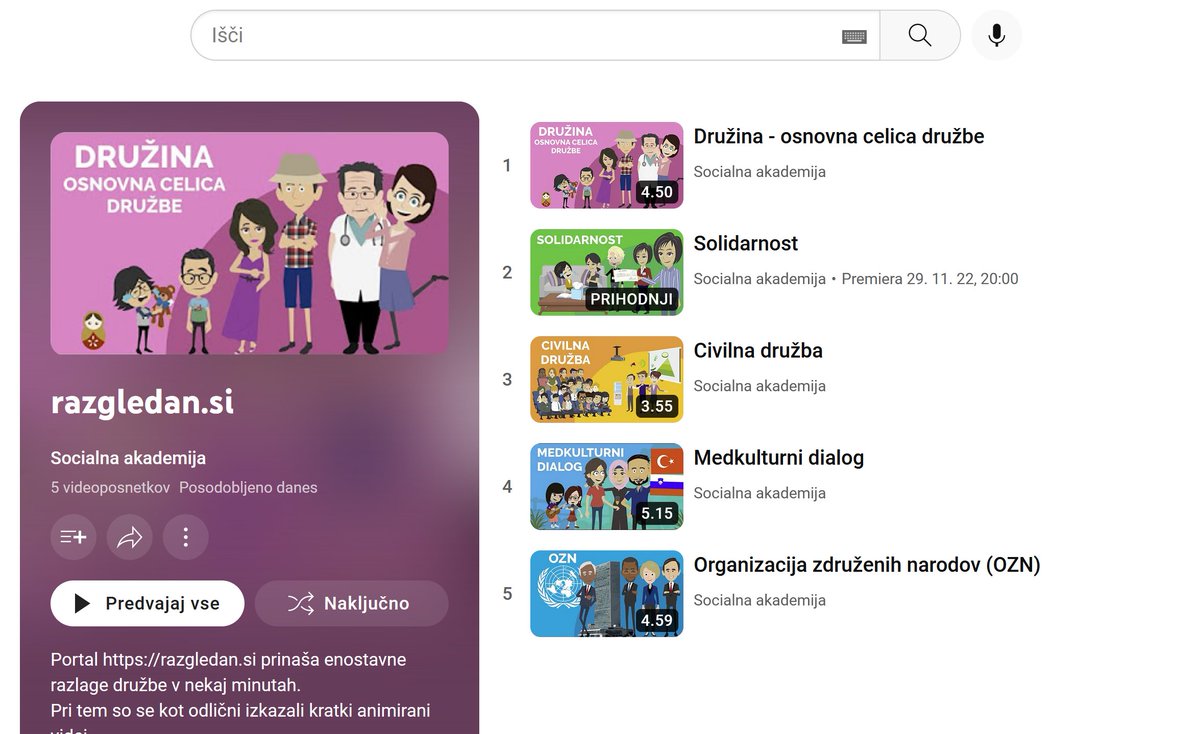This screenshot has height=734, width=1200.
Task: Open Socialna akademija channel under Civilna družba
Action: (760, 386)
